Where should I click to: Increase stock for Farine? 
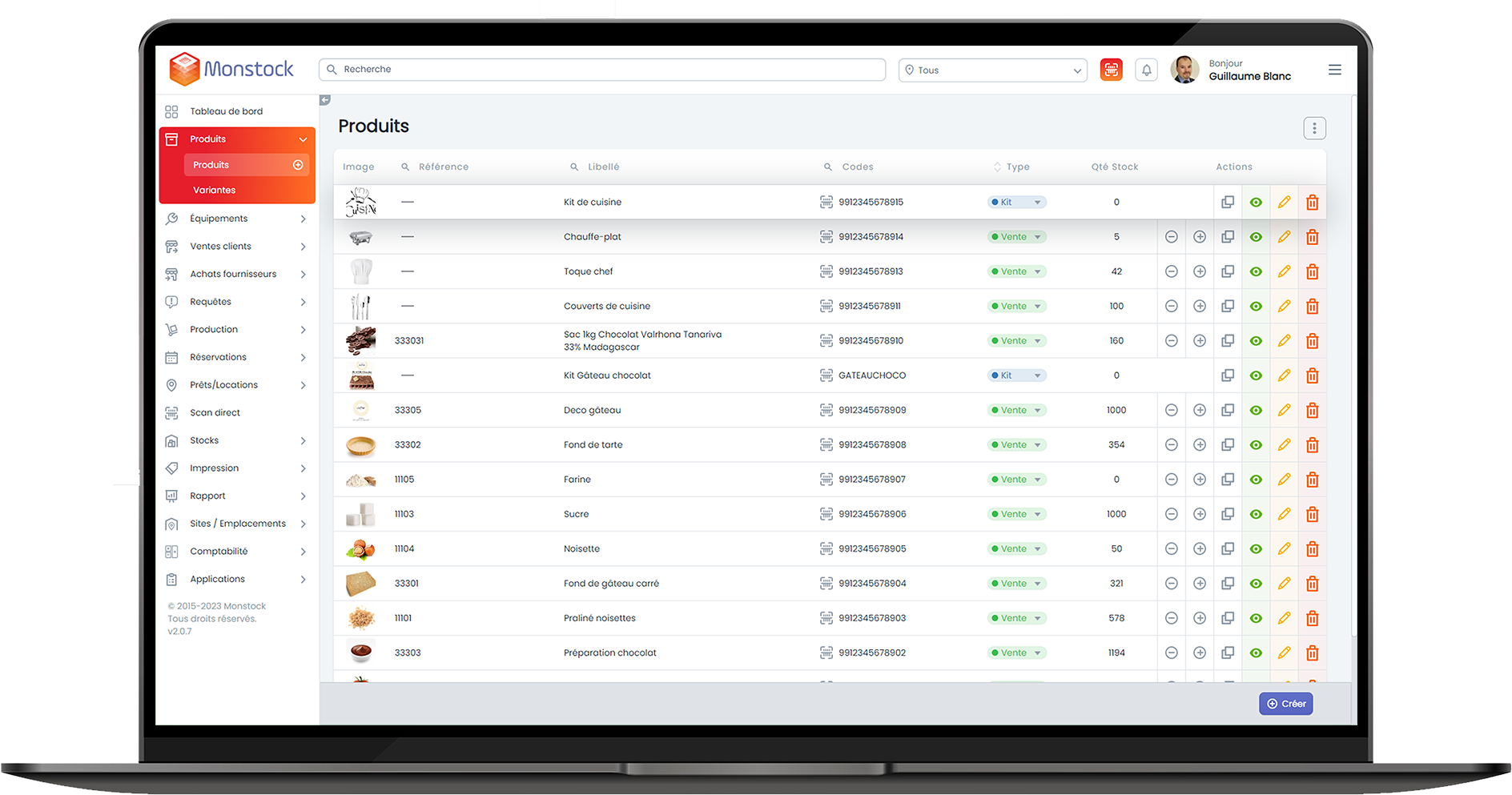click(1199, 480)
